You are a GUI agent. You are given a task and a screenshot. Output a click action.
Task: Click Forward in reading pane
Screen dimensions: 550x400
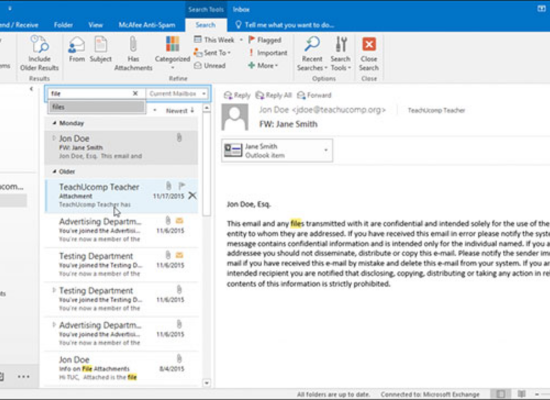pos(314,95)
